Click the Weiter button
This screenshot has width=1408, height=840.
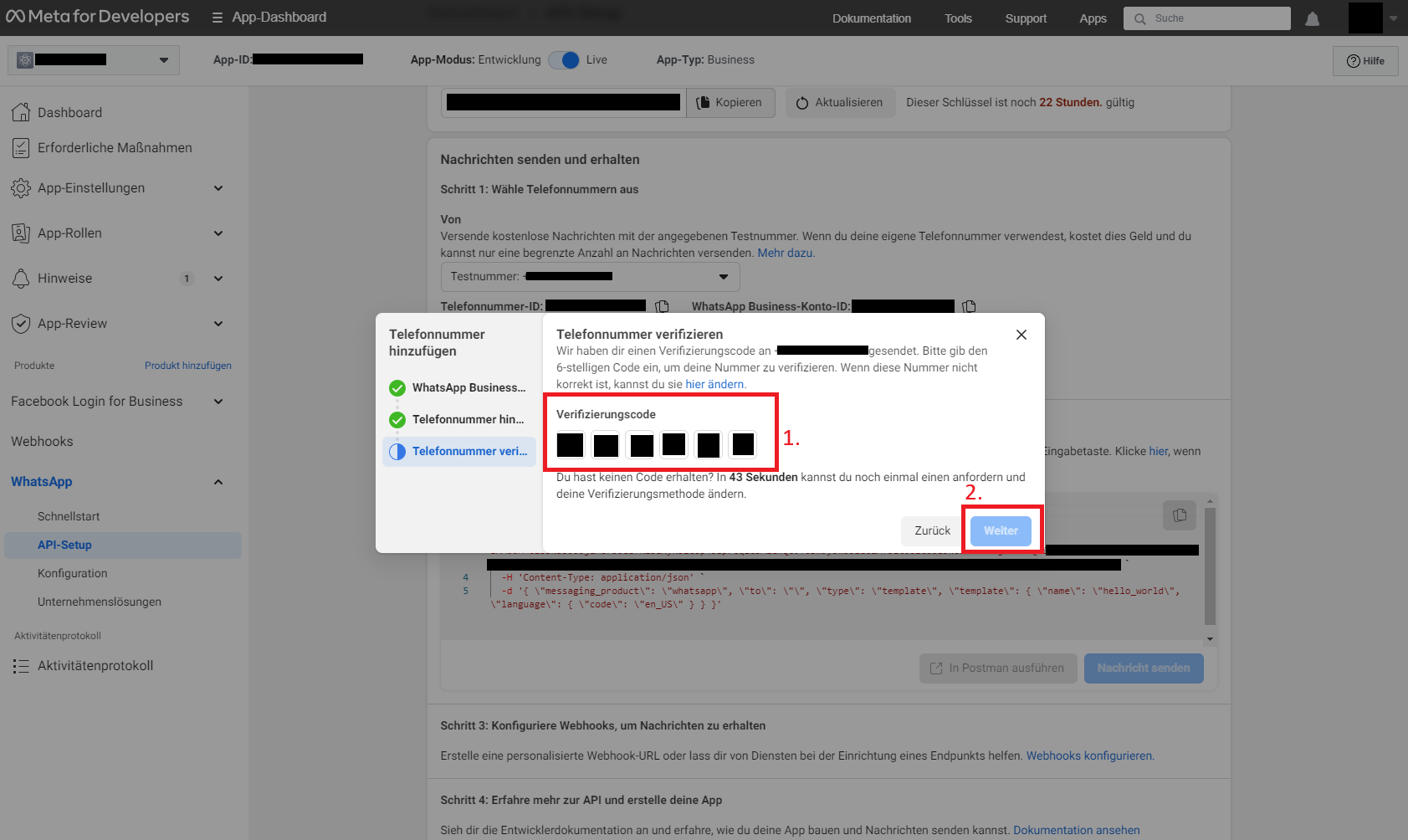1001,530
